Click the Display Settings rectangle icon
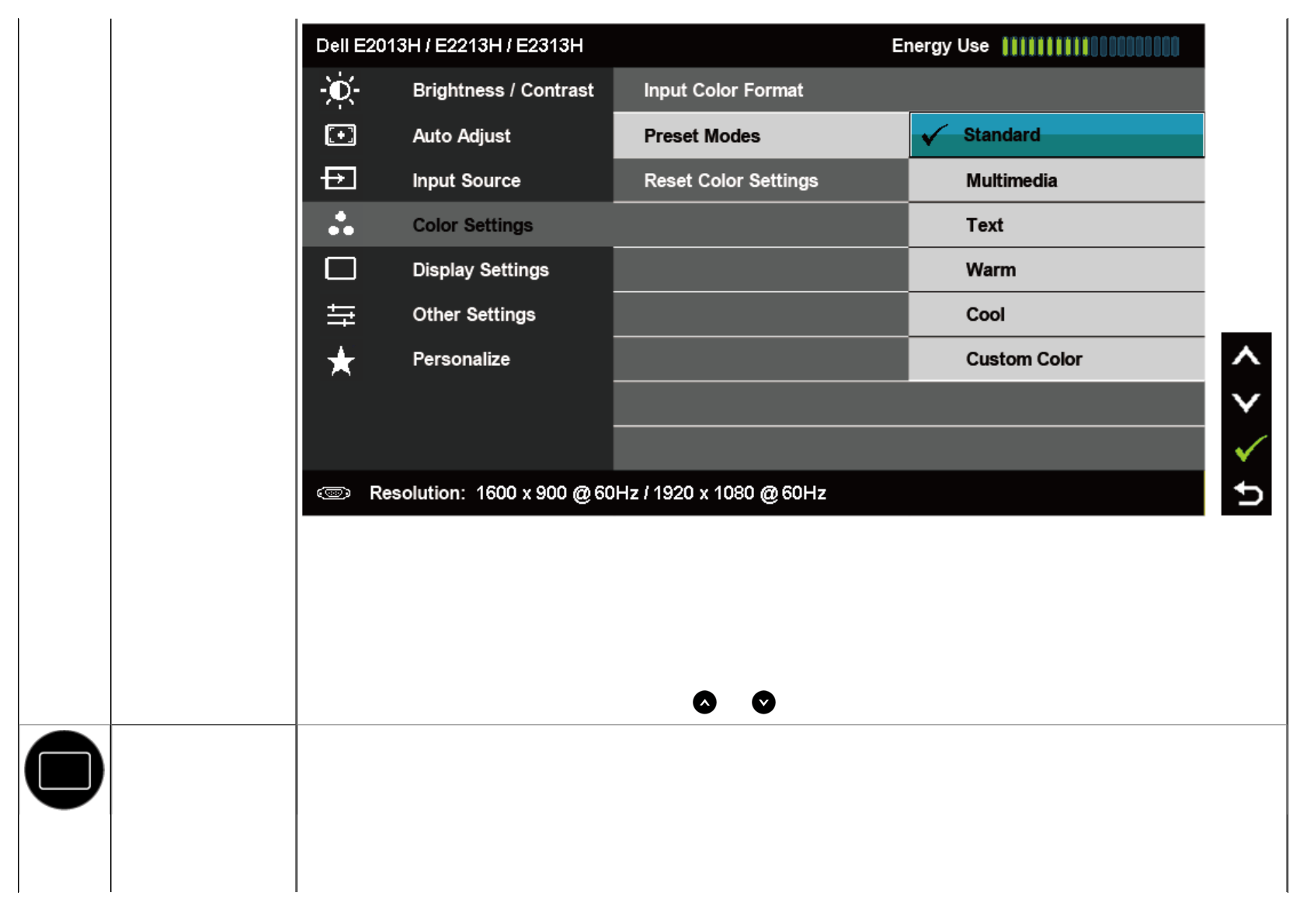The image size is (1307, 924). pos(340,269)
